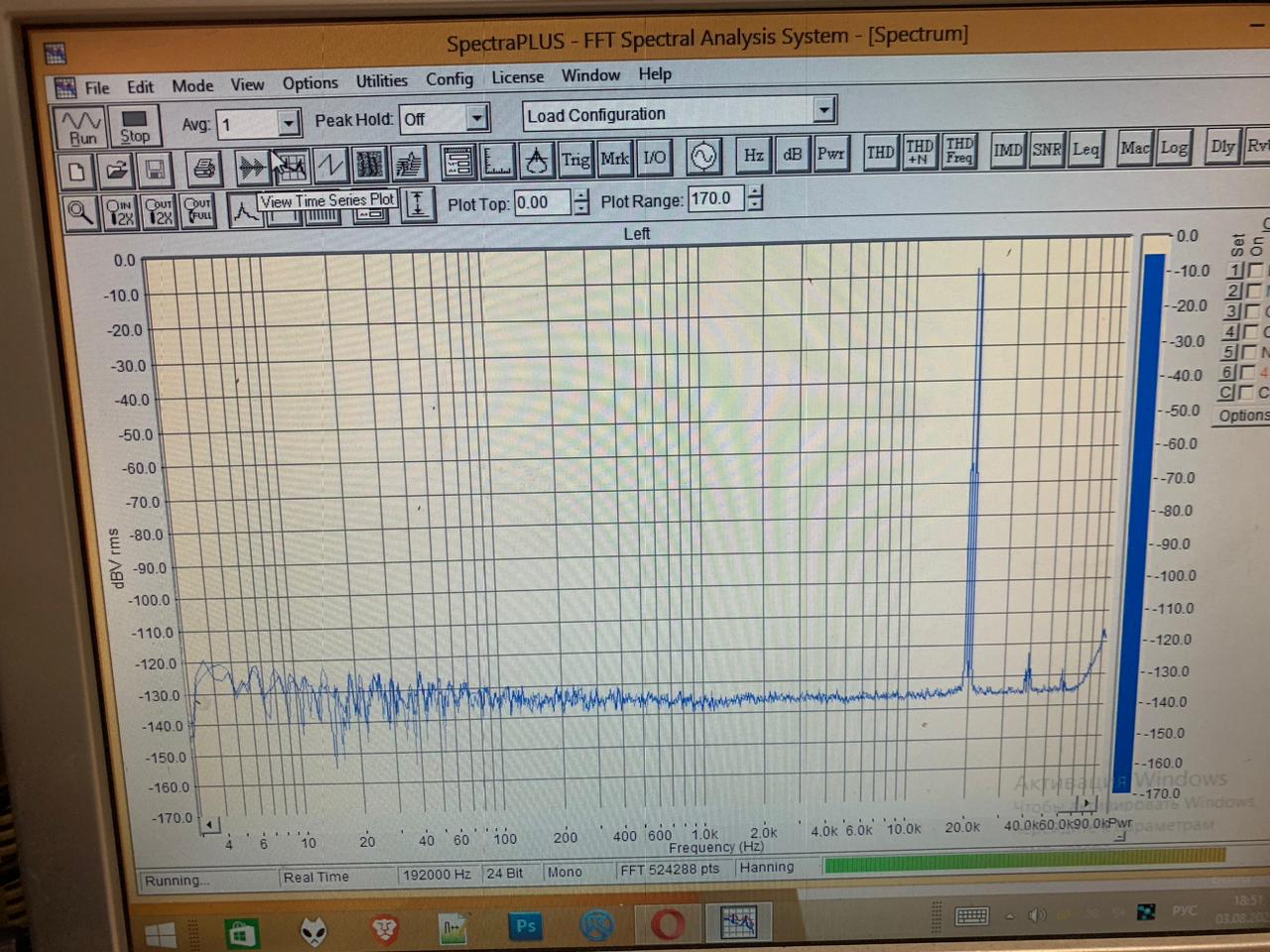Open the signal generator sine icon
Image resolution: width=1270 pixels, height=952 pixels.
click(x=703, y=156)
